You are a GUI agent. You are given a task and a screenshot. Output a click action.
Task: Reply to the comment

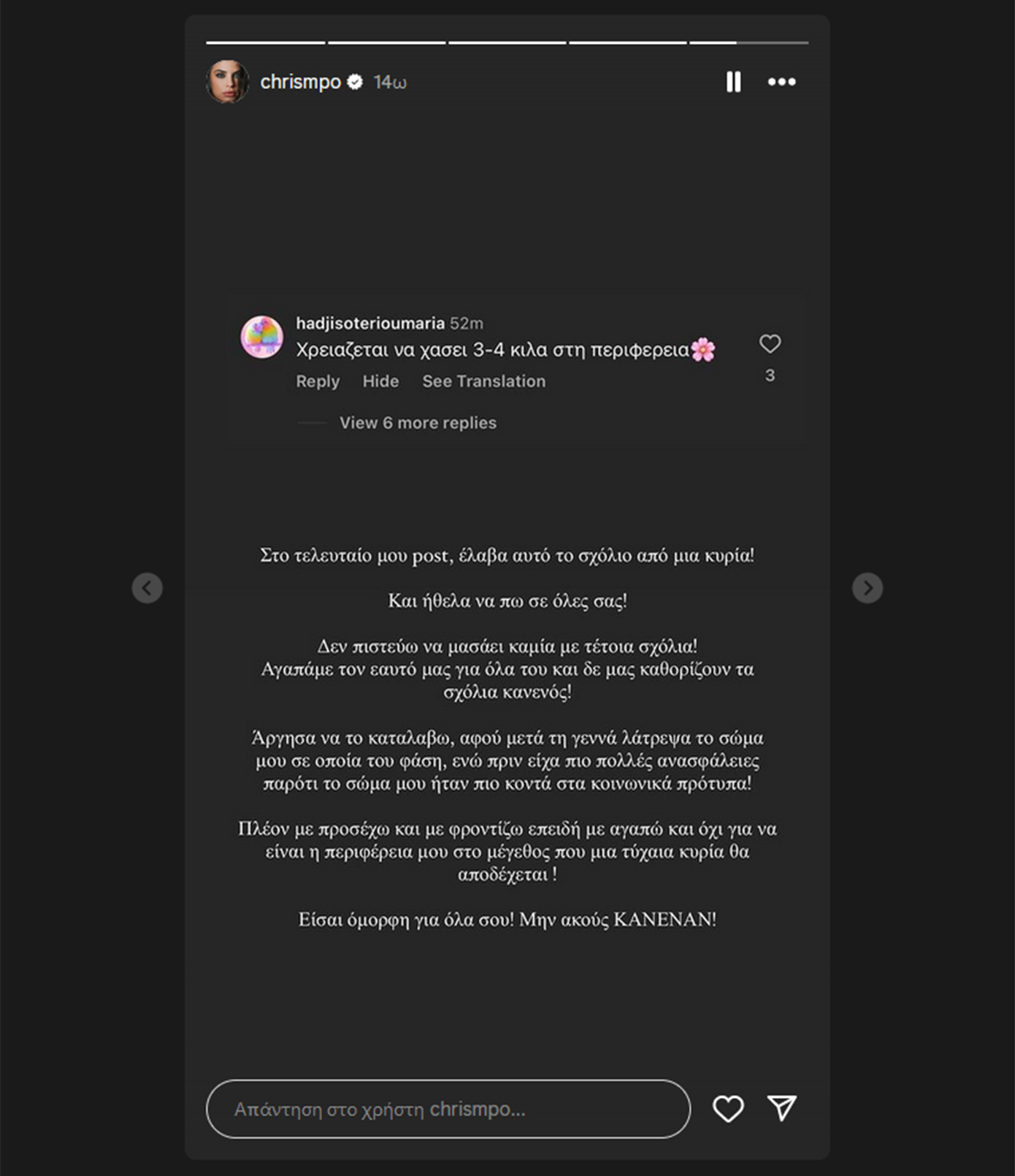point(318,381)
